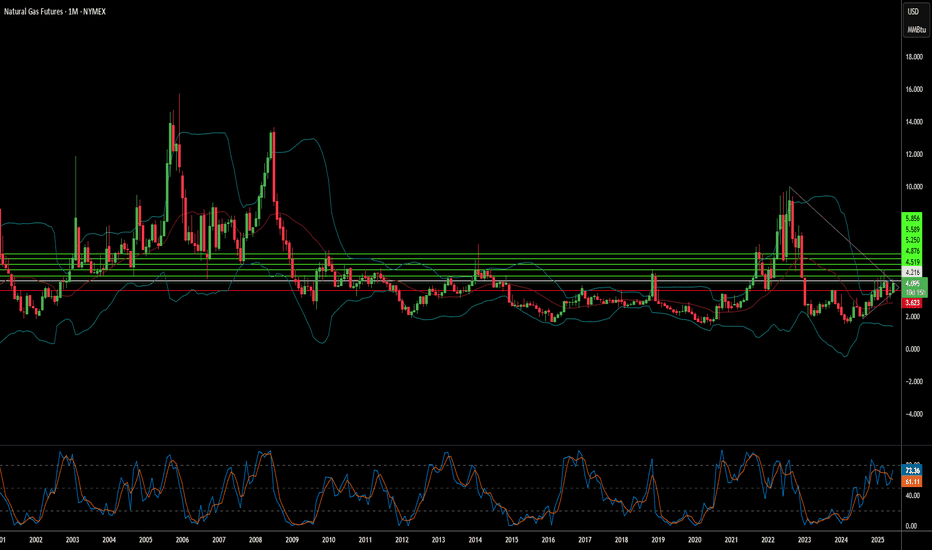Screen dimensions: 932x550
Task: Click the blue 73.36 oscillator value
Action: (x=912, y=470)
